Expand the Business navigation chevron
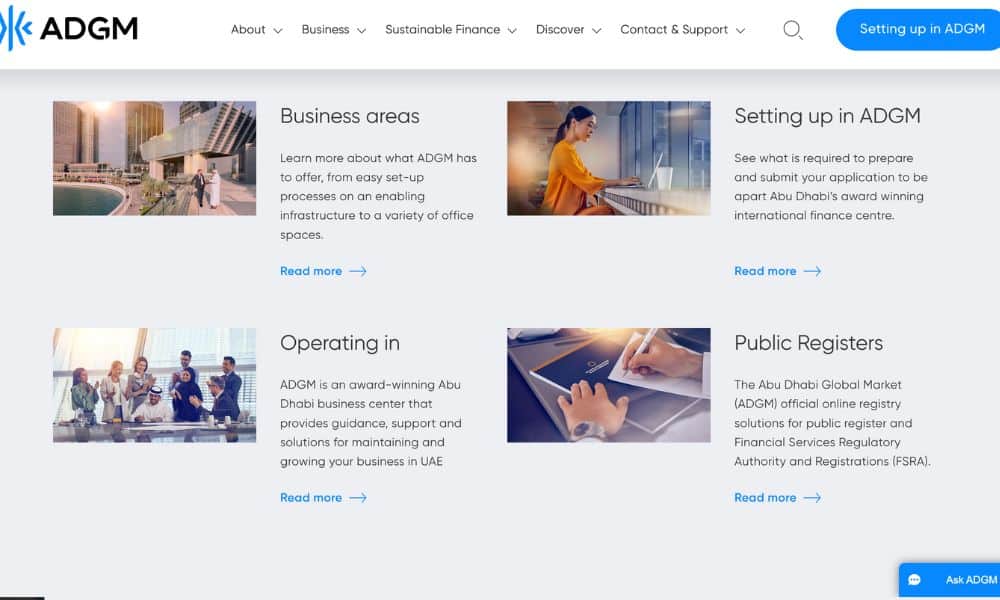Screen dimensions: 1000x600 coord(361,30)
